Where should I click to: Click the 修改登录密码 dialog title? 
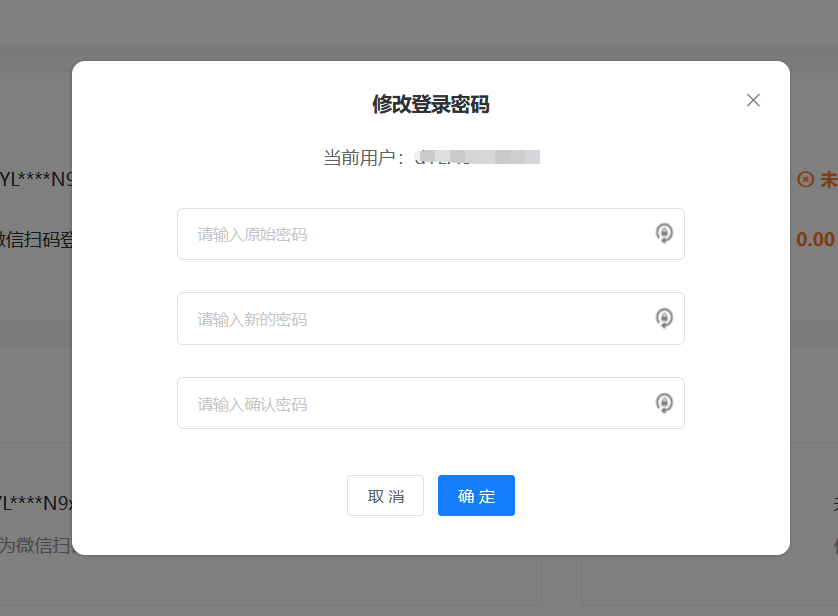pyautogui.click(x=431, y=104)
